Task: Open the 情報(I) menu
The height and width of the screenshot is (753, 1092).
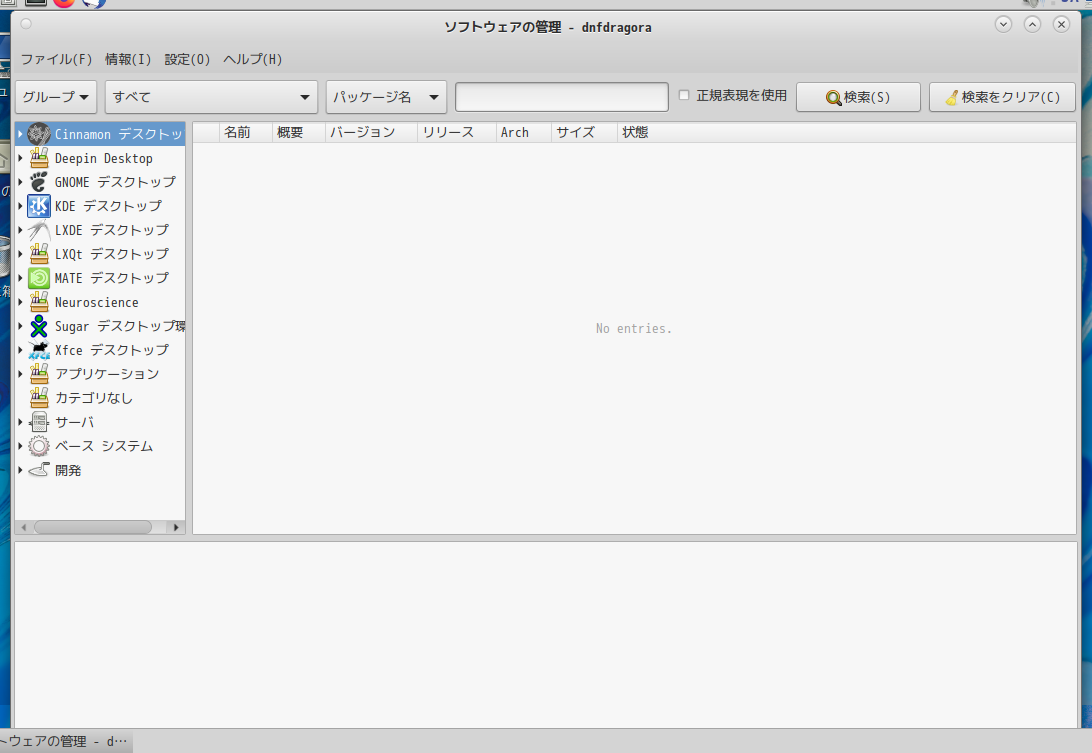Action: (128, 59)
